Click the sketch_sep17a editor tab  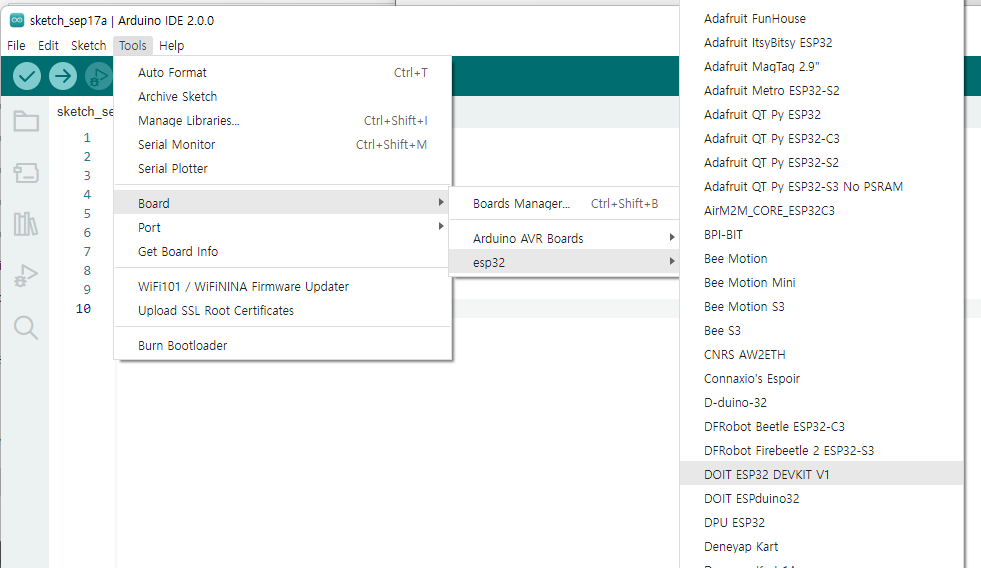(x=83, y=112)
